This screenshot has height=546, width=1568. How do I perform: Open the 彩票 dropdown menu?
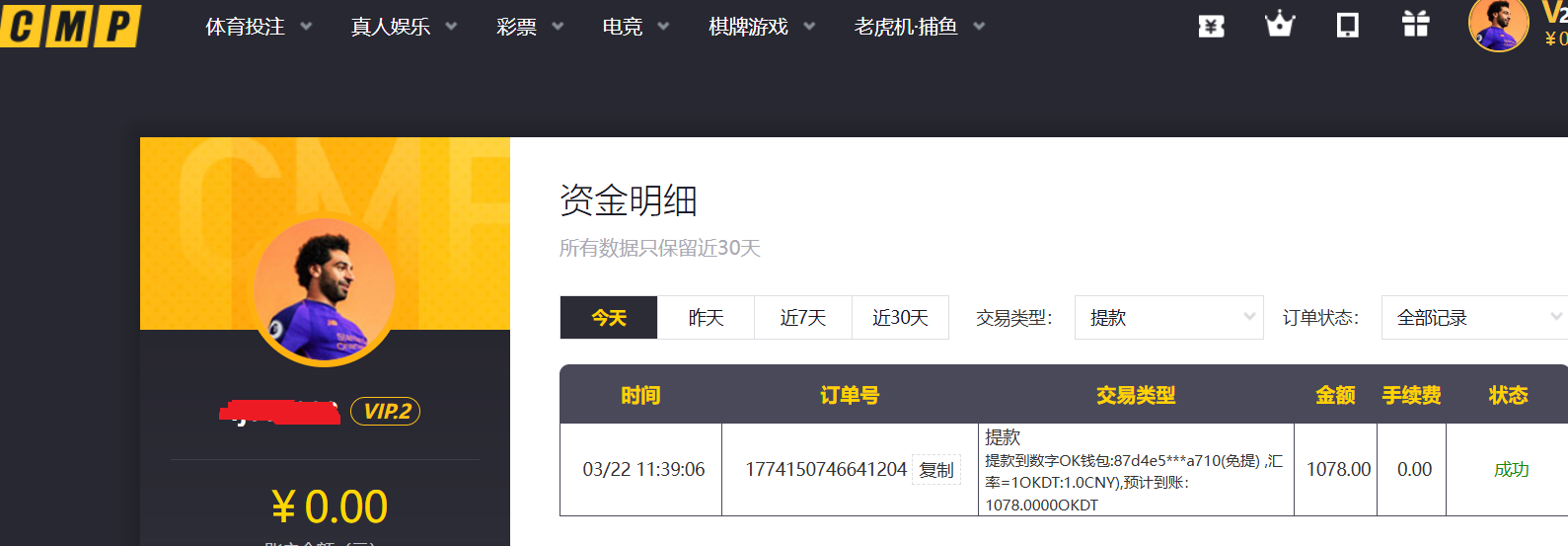click(529, 27)
